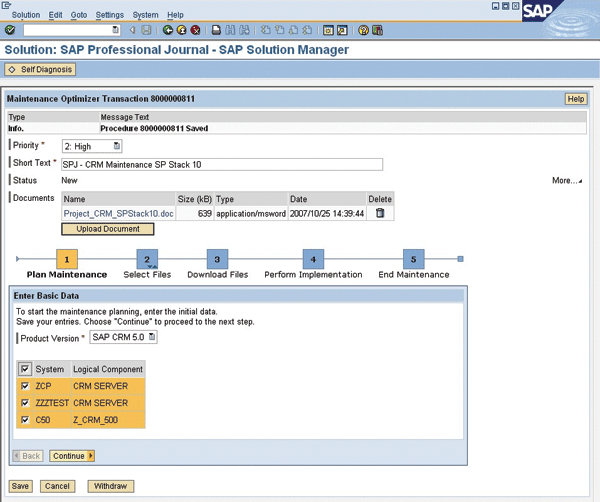600x502 pixels.
Task: Open the Help menu in menu bar
Action: (175, 15)
